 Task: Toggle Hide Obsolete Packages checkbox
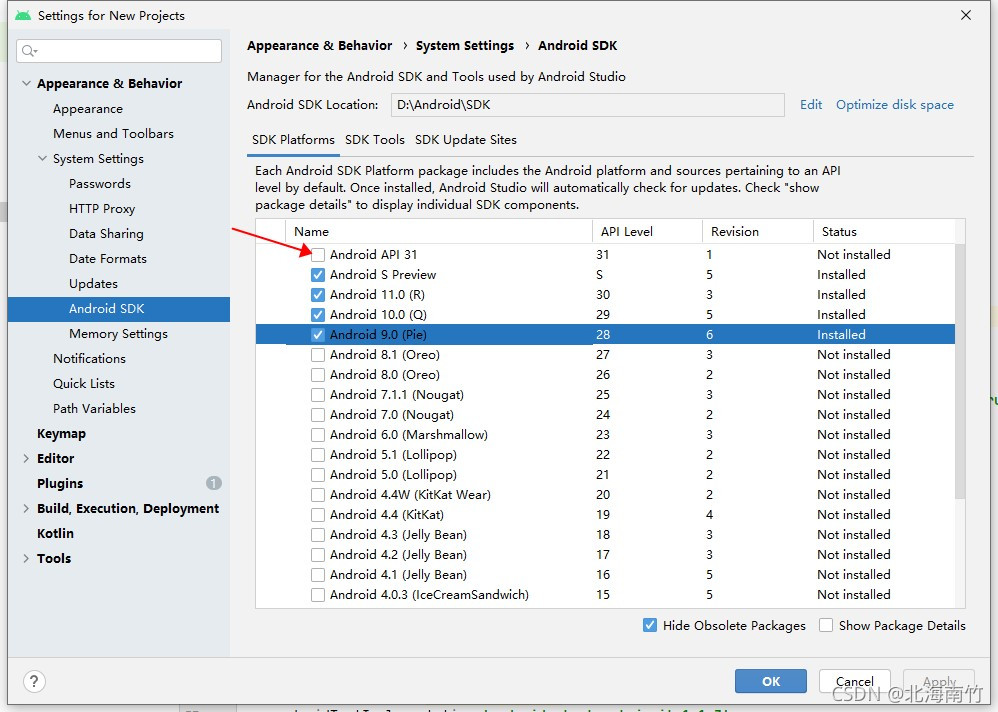pos(650,625)
